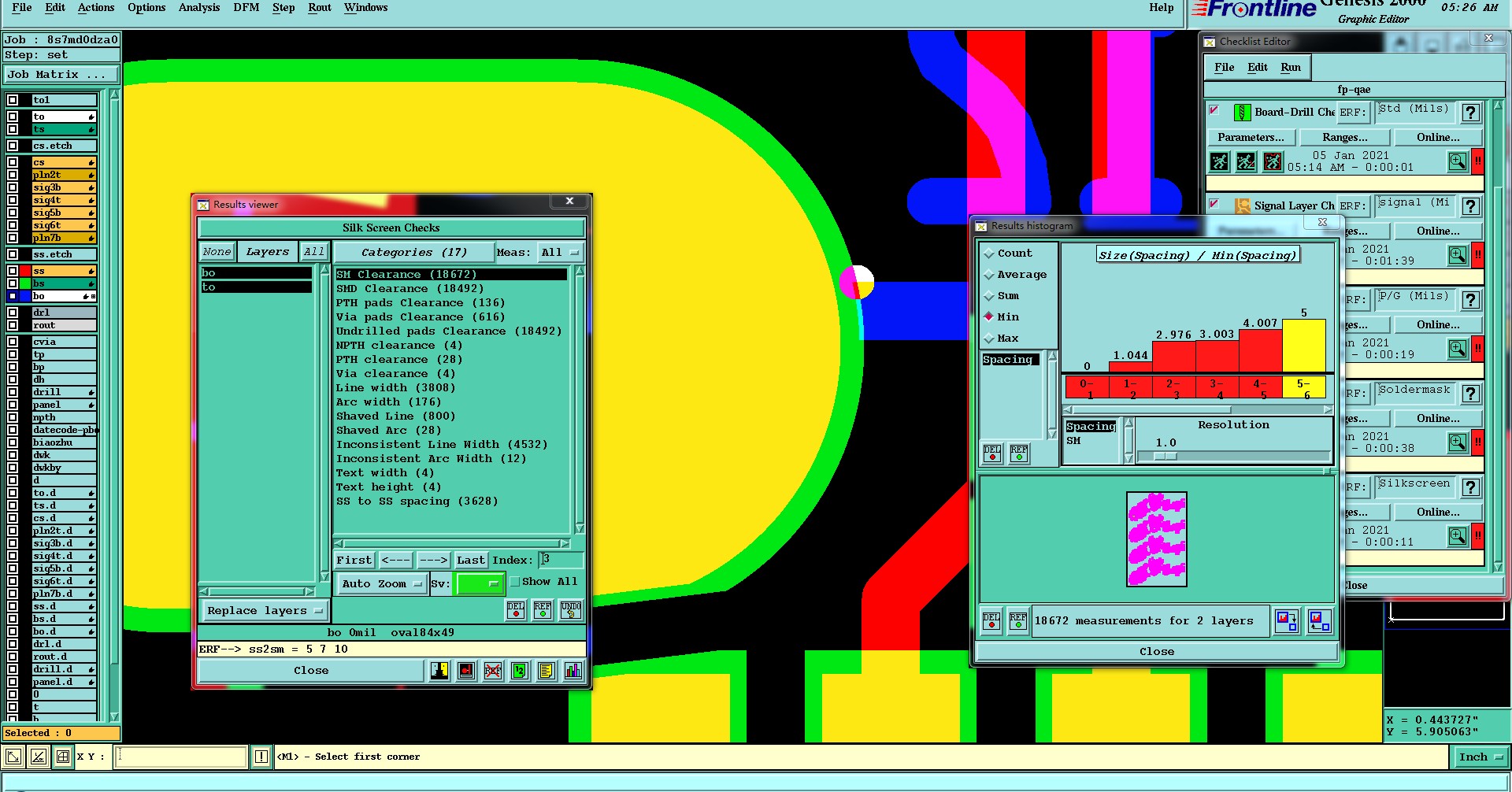Screen dimensions: 1512x792
Task: Click the red 0-1 histogram range swatch
Action: pos(1088,388)
